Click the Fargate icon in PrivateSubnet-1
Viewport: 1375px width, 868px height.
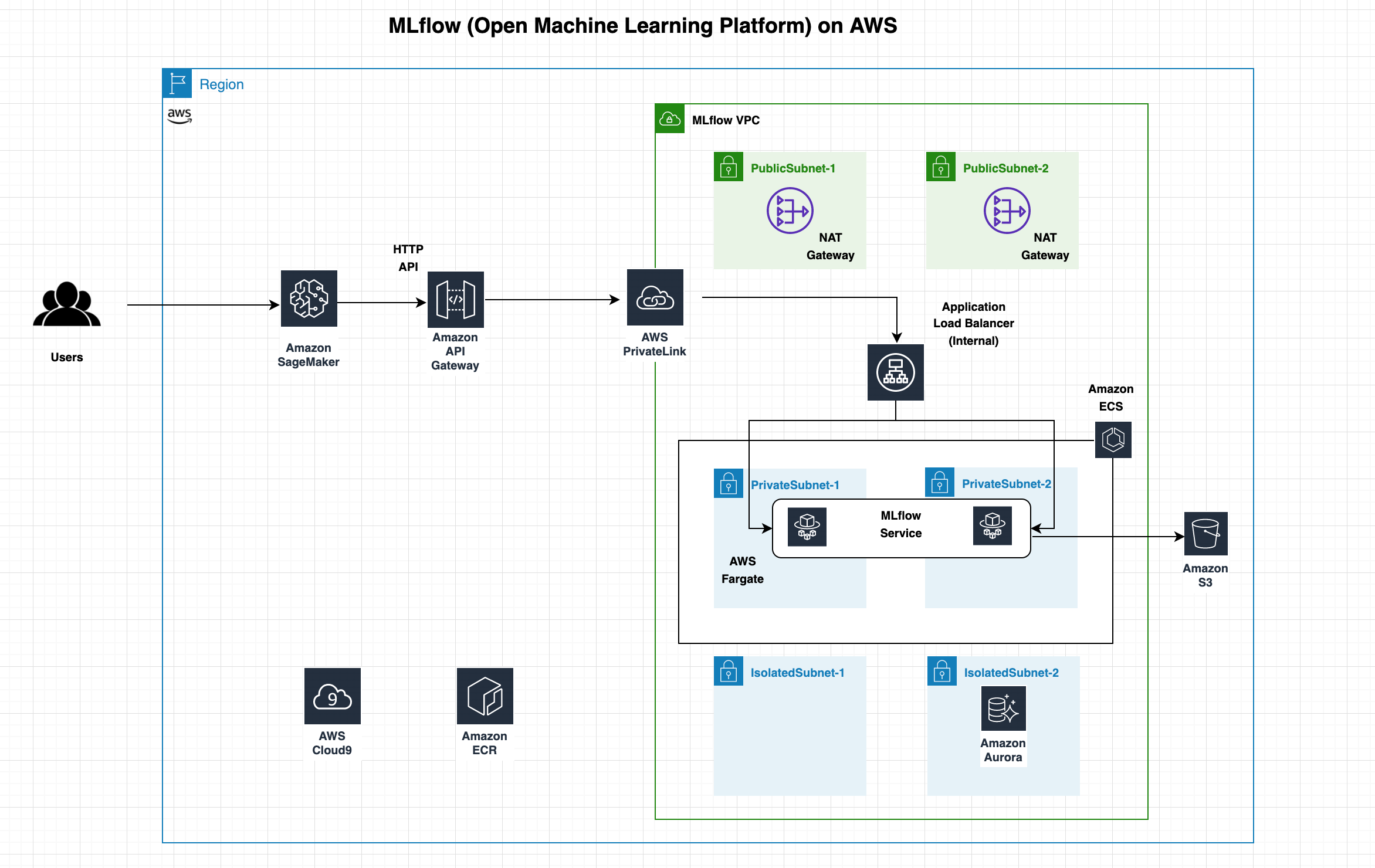pyautogui.click(x=807, y=527)
